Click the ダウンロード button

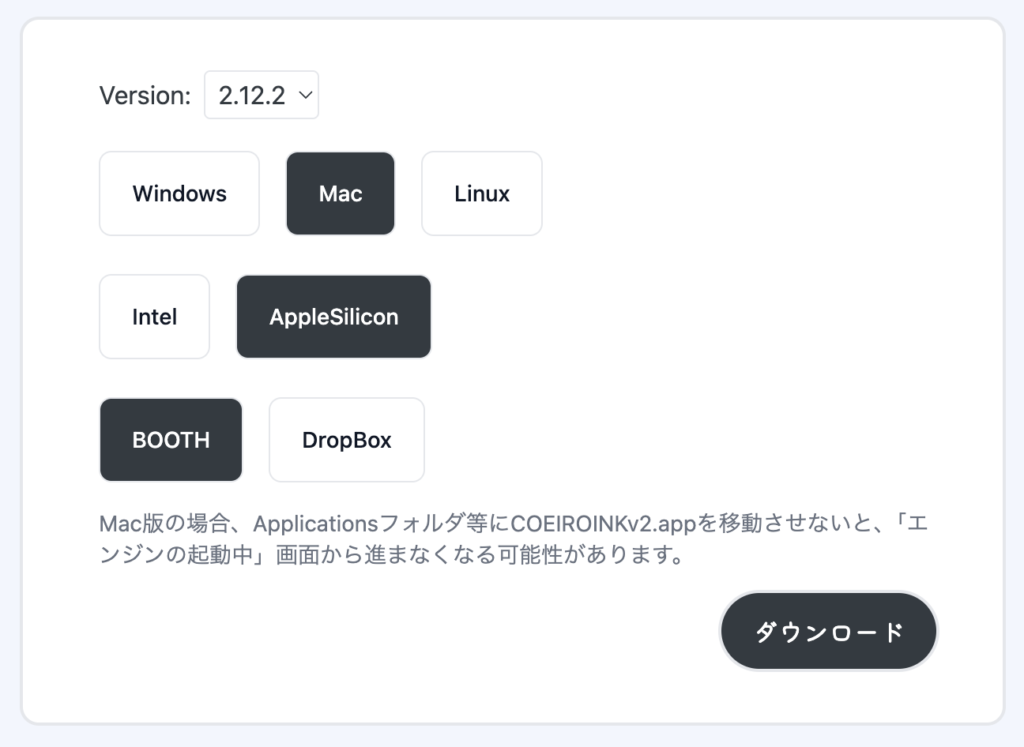pos(828,632)
